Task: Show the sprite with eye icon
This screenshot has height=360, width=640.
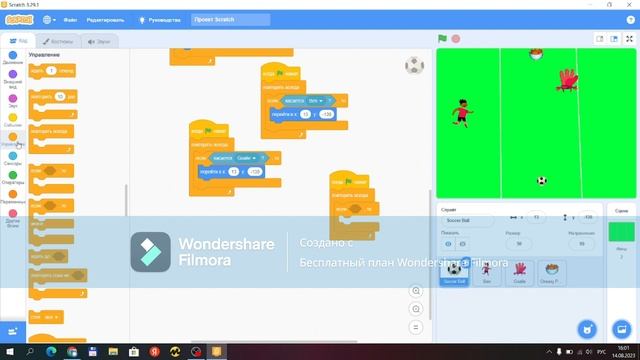Action: click(448, 244)
